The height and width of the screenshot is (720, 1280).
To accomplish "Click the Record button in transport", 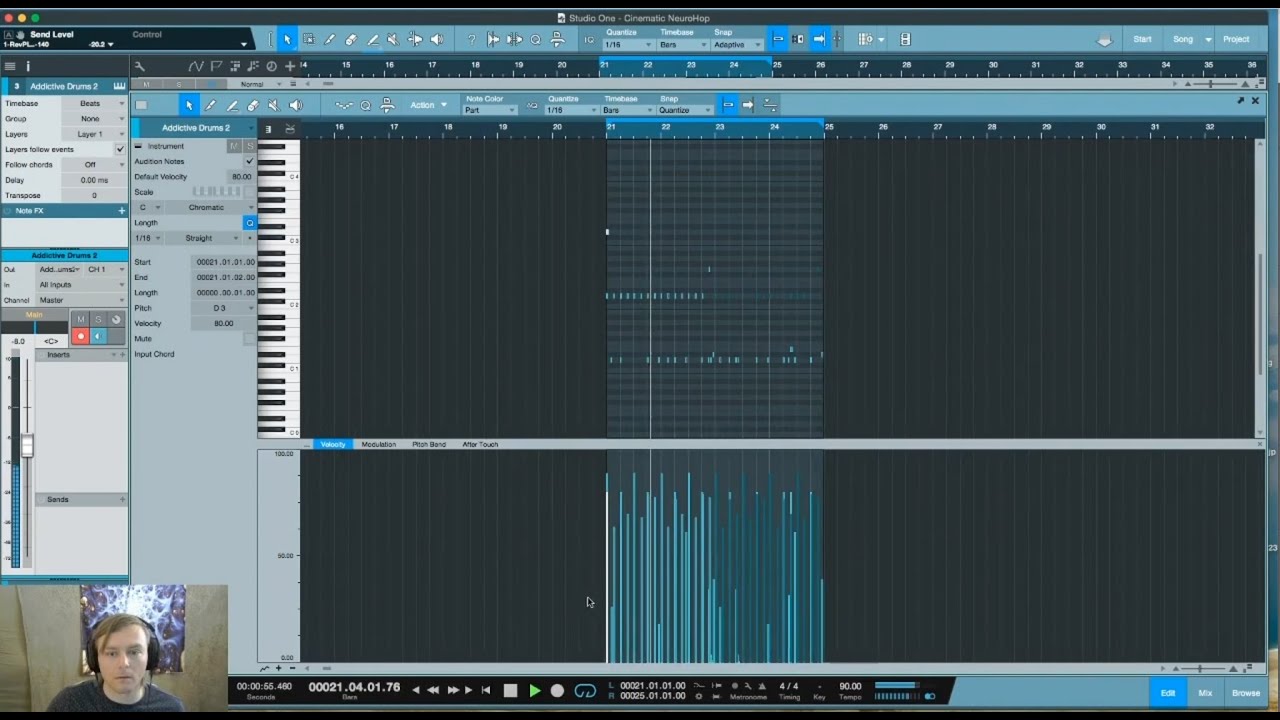I will [557, 690].
